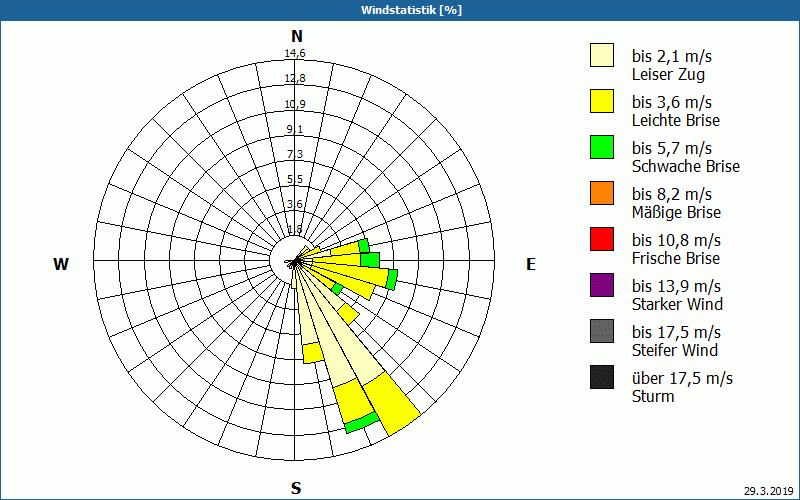Click the 9,1 ring scale value
This screenshot has width=800, height=500.
point(295,129)
